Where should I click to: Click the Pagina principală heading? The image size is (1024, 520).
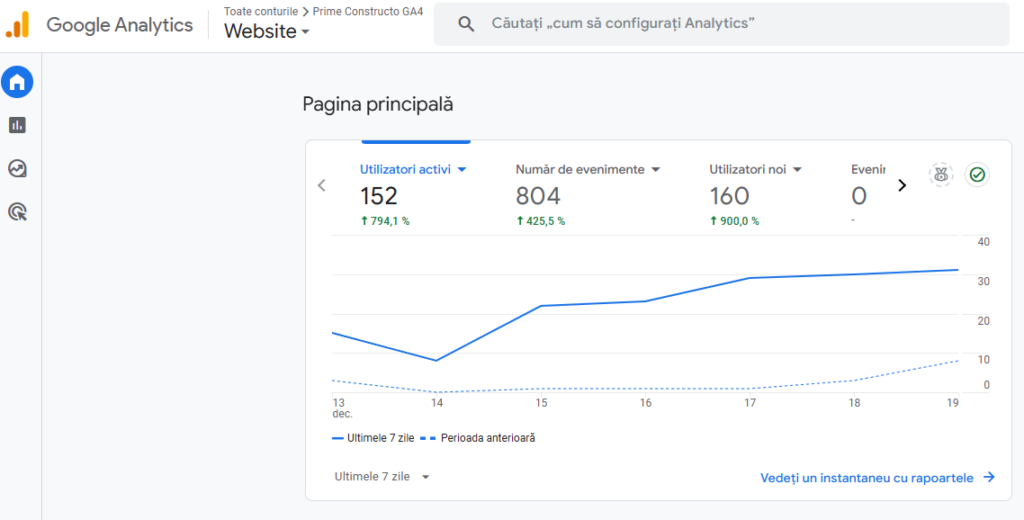point(378,105)
